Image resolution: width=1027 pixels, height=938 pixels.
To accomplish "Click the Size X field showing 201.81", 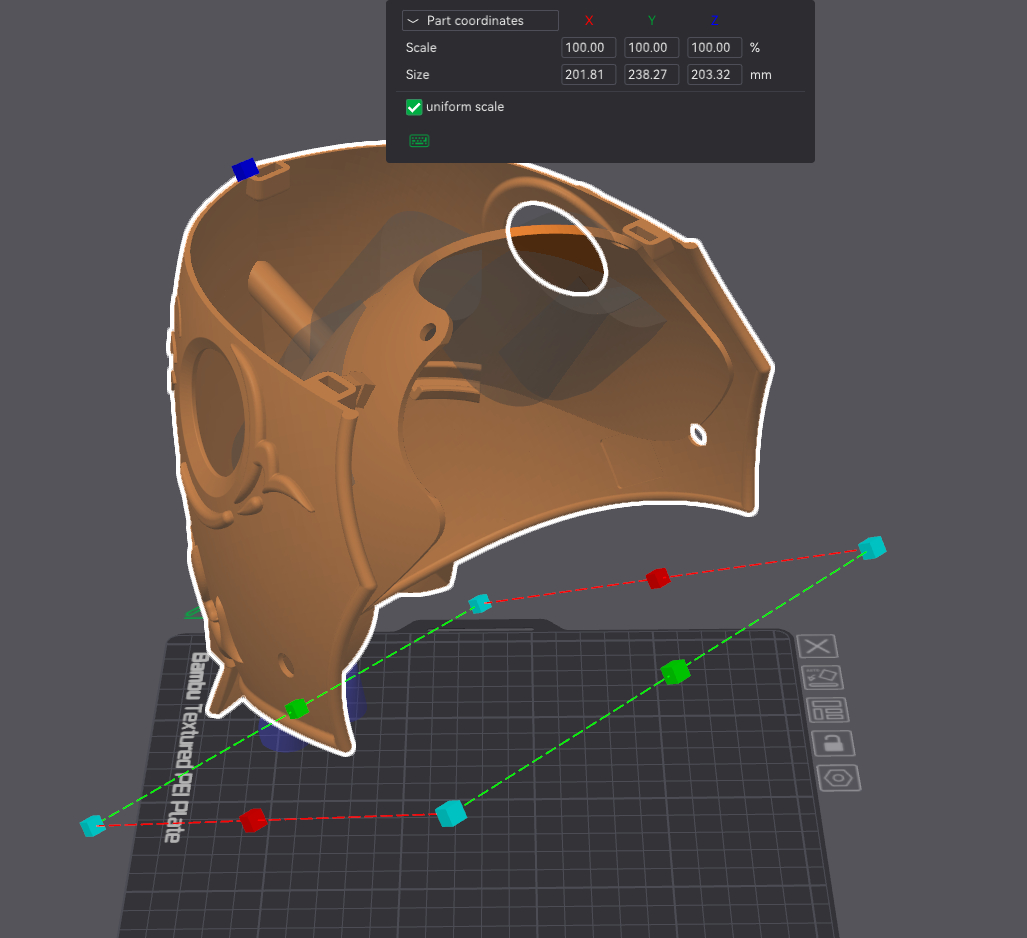I will tap(588, 75).
